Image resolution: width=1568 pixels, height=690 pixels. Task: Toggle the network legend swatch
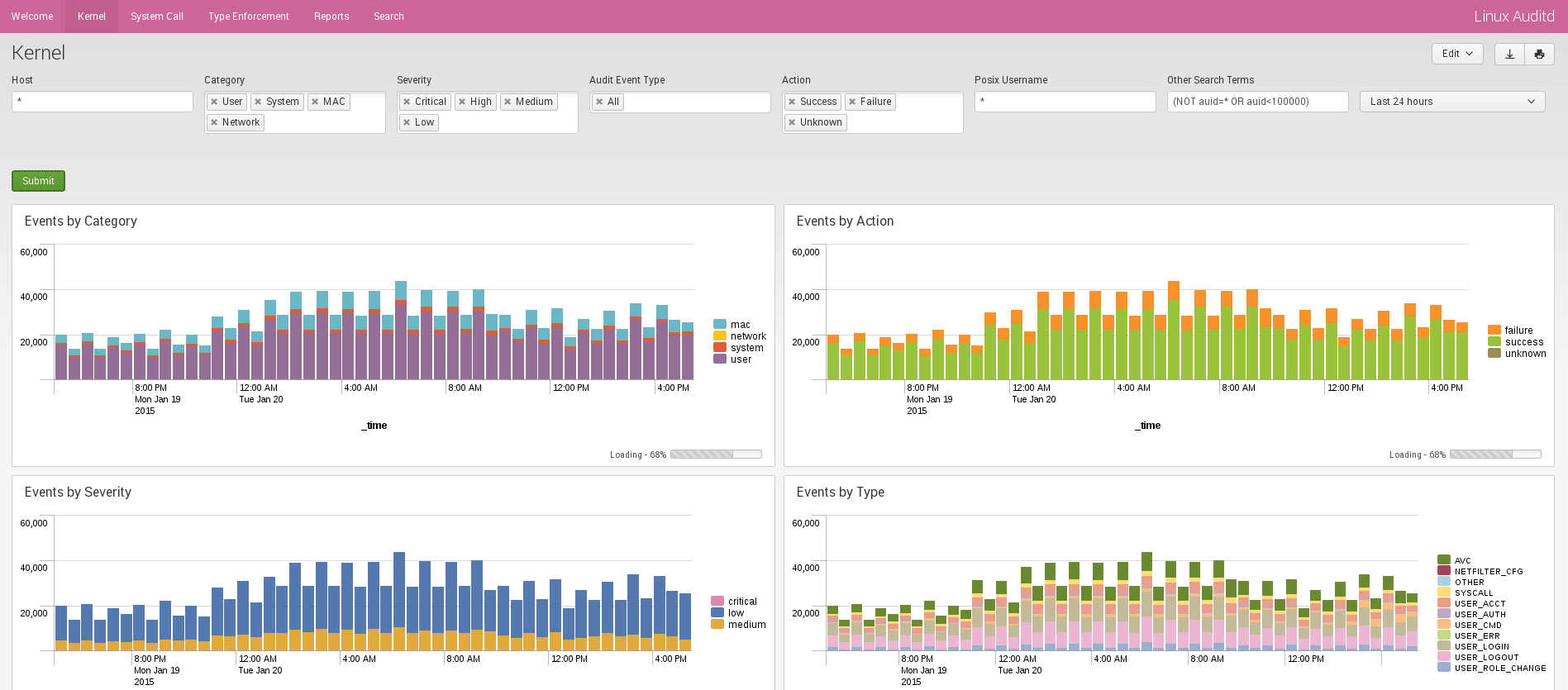(720, 336)
